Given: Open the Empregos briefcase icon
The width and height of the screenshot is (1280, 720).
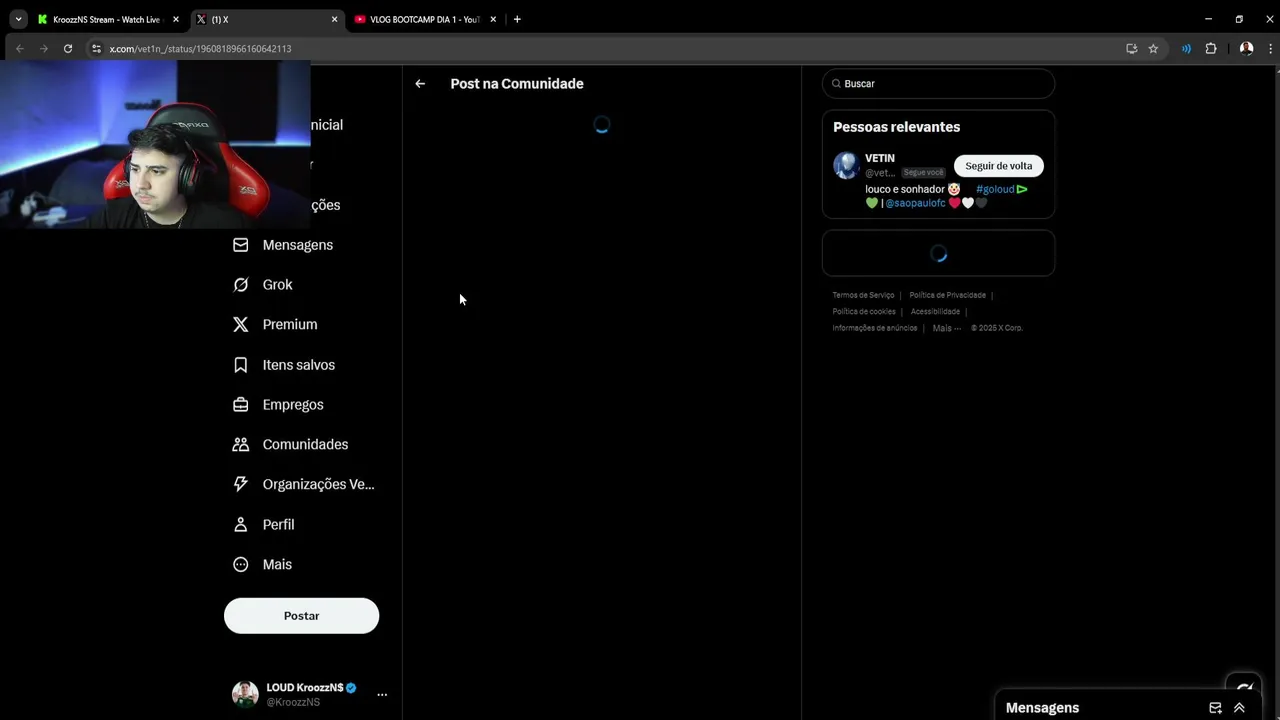Looking at the screenshot, I should pos(240,405).
